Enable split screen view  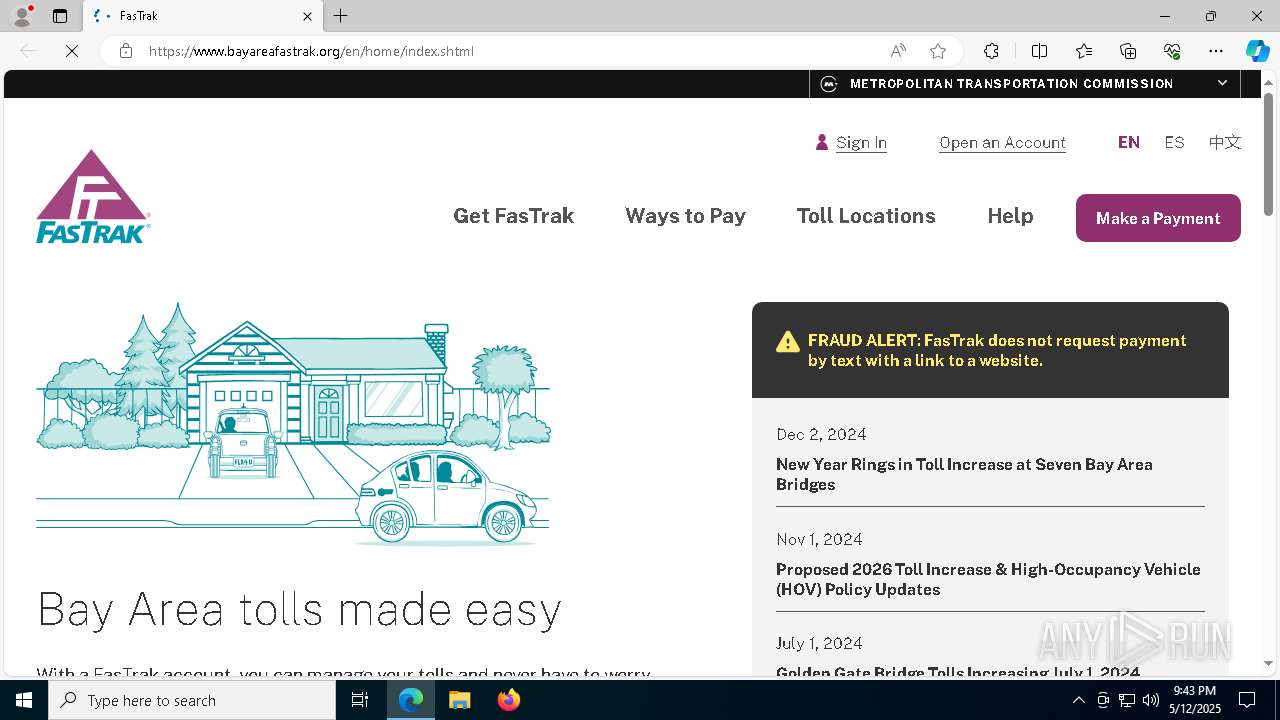click(x=1039, y=51)
